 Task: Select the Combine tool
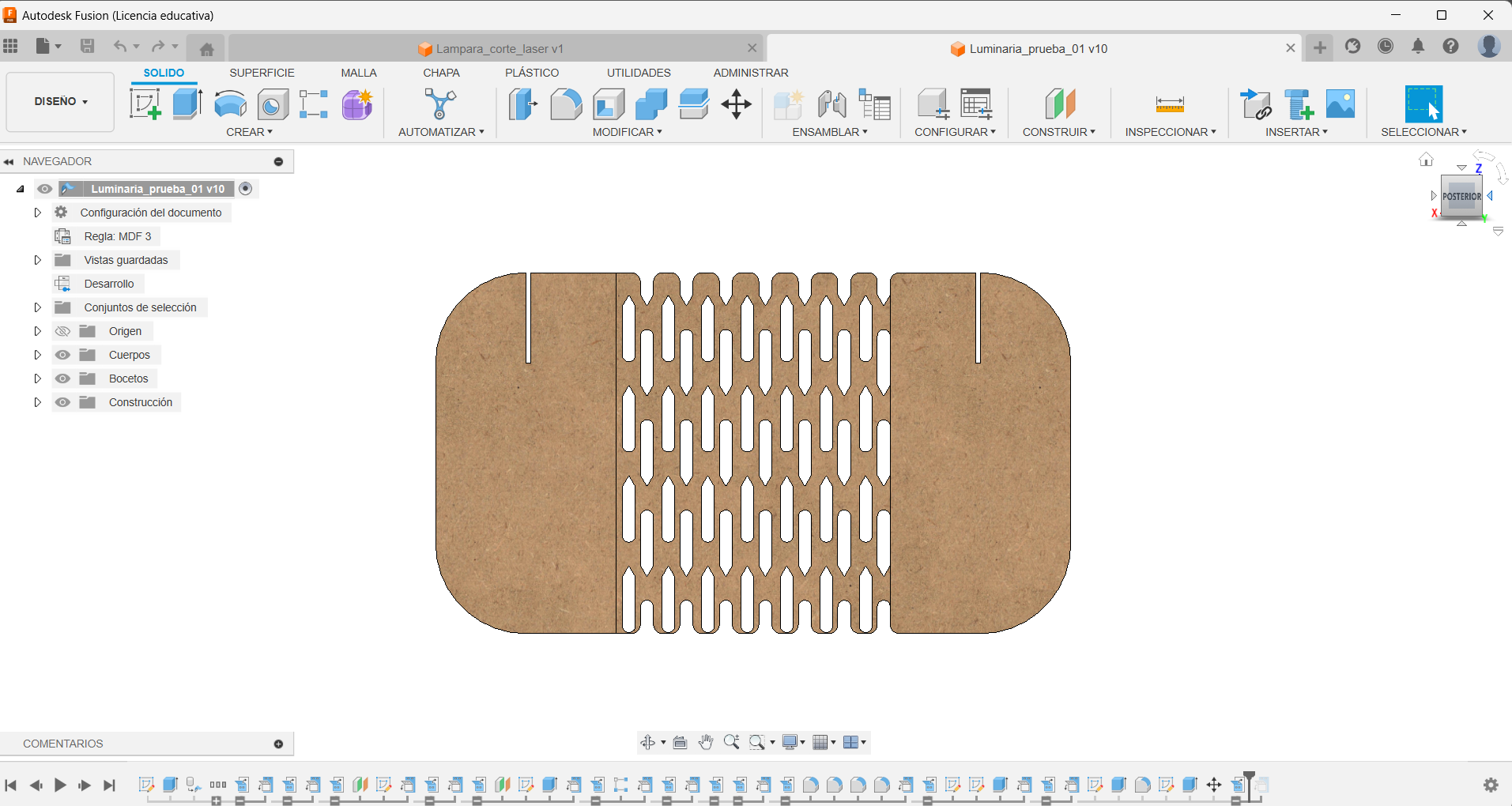click(x=651, y=104)
